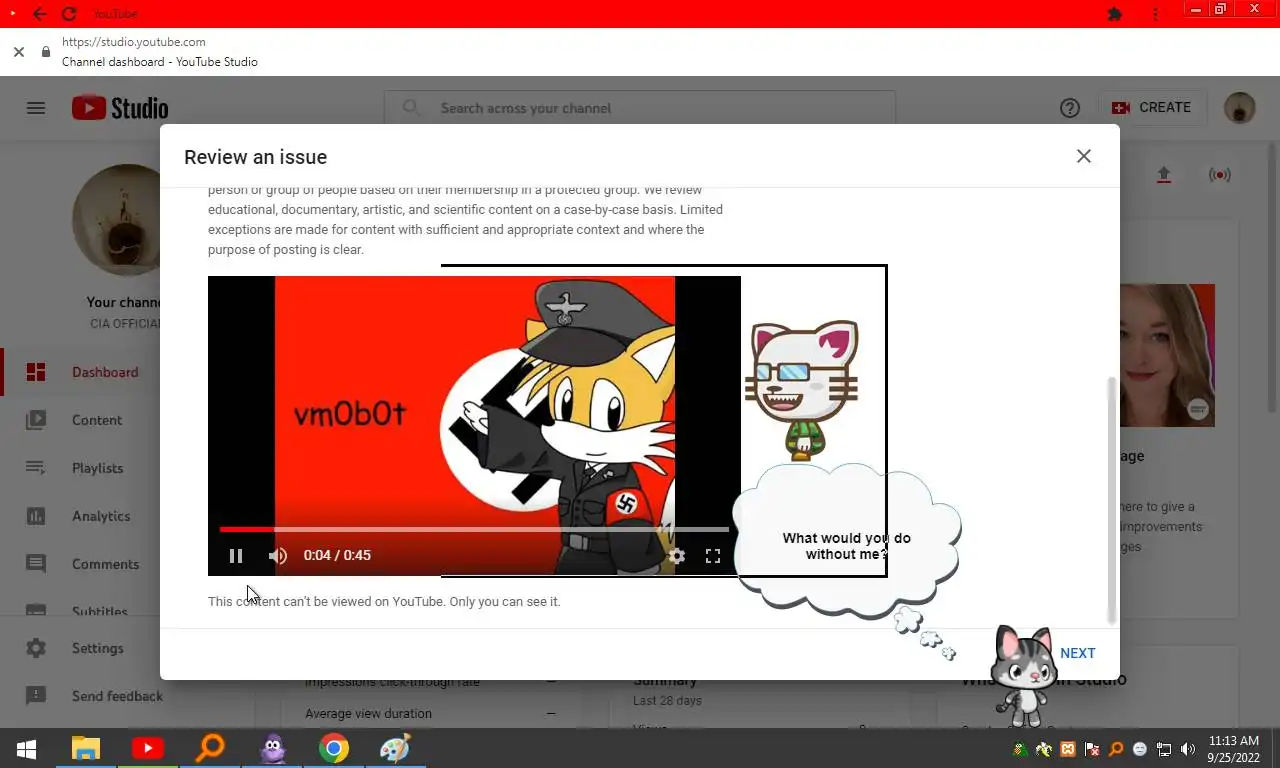The height and width of the screenshot is (768, 1280).
Task: Open the browser three-dot menu
Action: [x=1155, y=14]
